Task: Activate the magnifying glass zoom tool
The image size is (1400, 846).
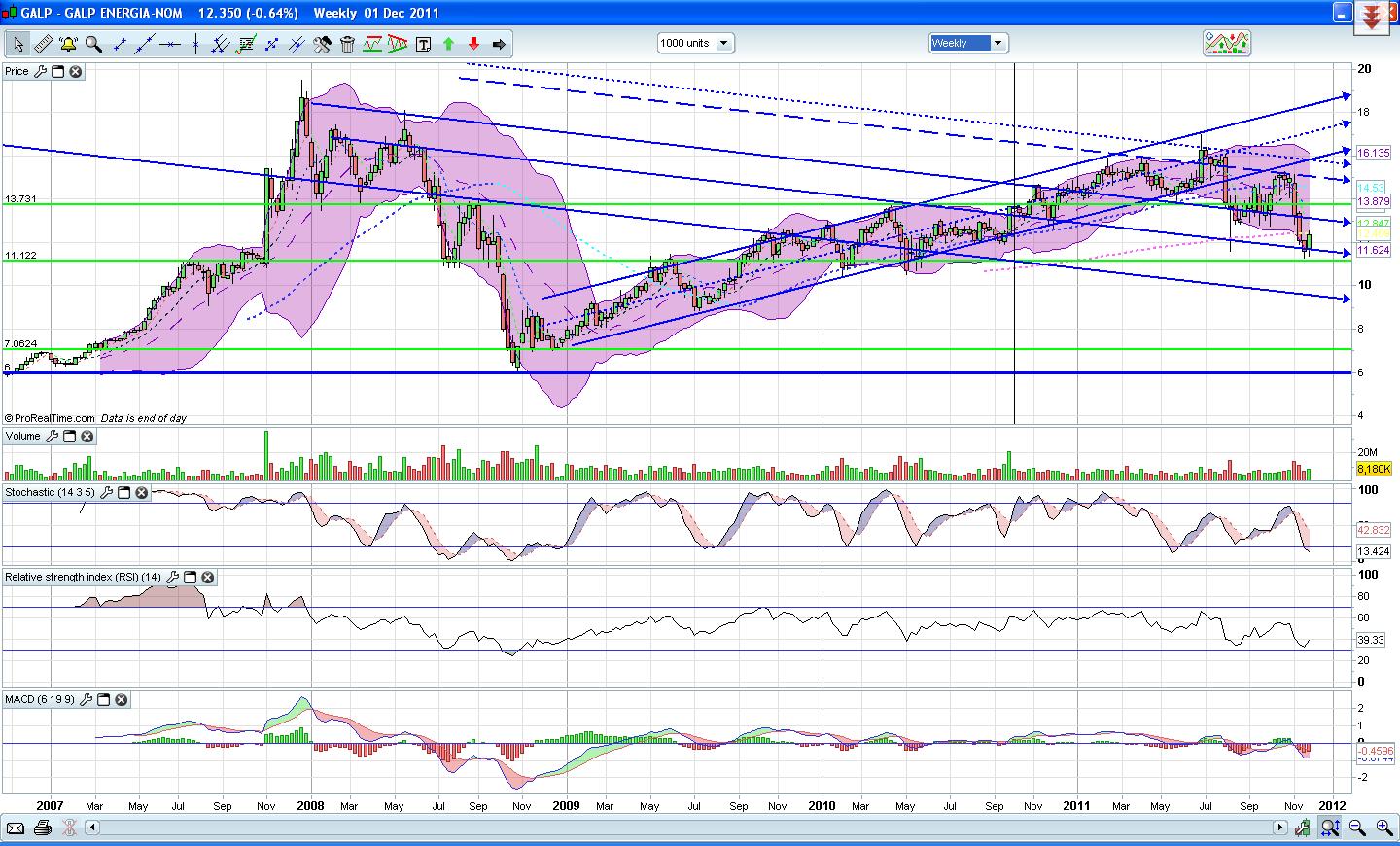Action: coord(93,44)
